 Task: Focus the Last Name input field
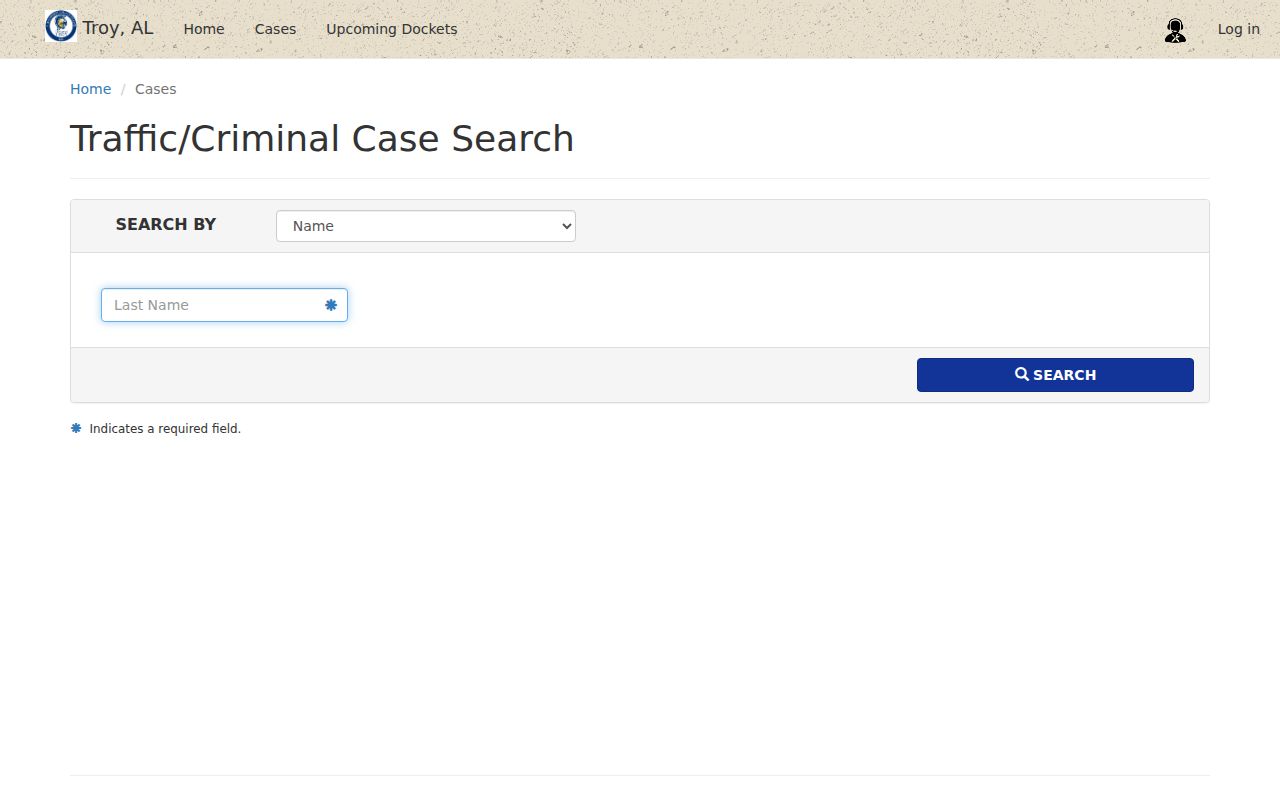(224, 305)
